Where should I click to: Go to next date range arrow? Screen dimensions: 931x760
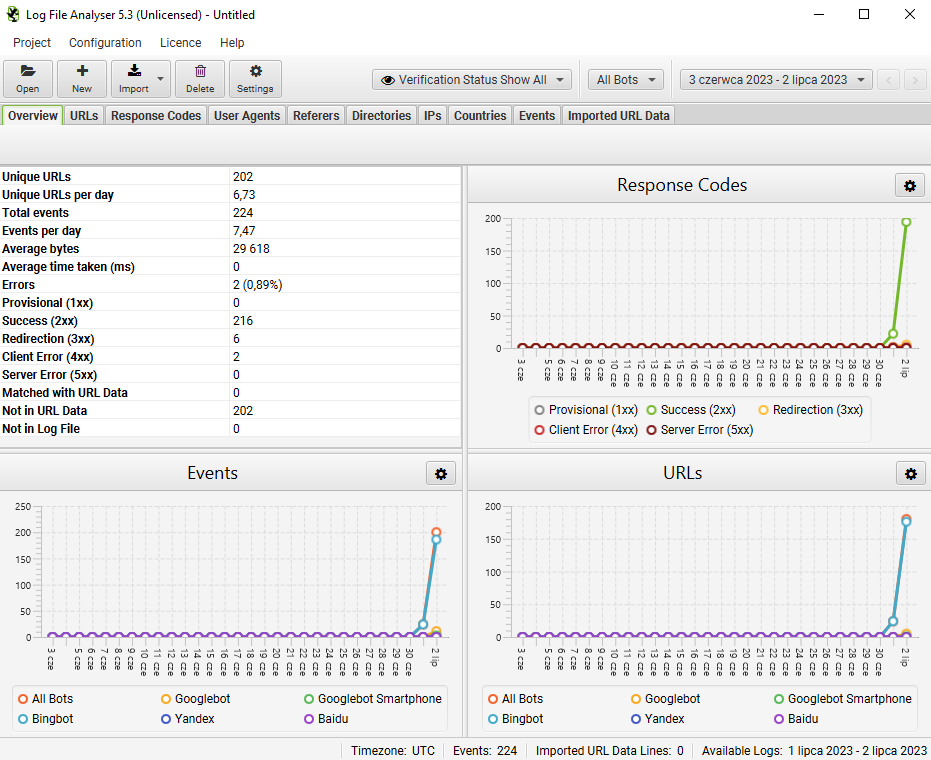tap(915, 80)
